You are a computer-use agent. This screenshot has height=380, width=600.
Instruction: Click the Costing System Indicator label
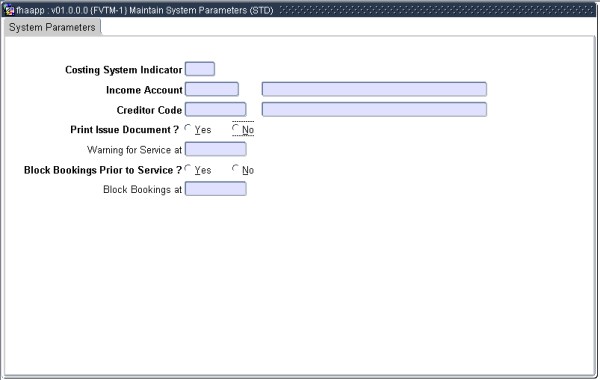124,70
